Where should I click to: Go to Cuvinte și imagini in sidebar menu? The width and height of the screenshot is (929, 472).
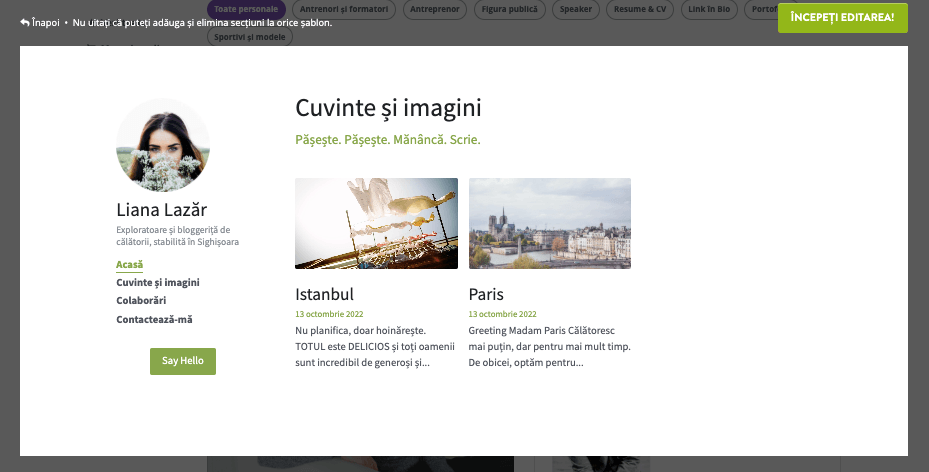point(157,283)
